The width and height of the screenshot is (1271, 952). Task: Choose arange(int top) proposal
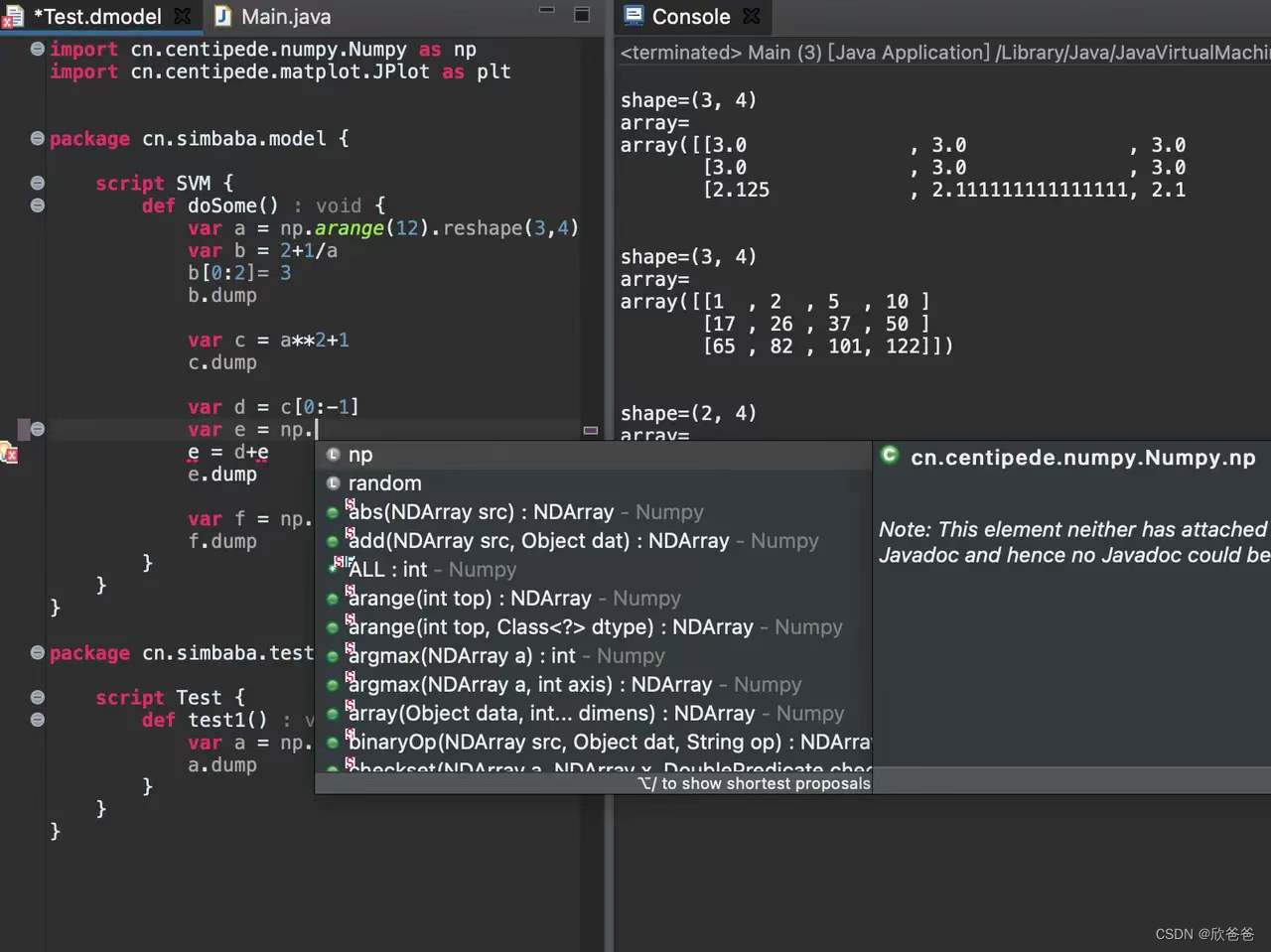pos(594,599)
